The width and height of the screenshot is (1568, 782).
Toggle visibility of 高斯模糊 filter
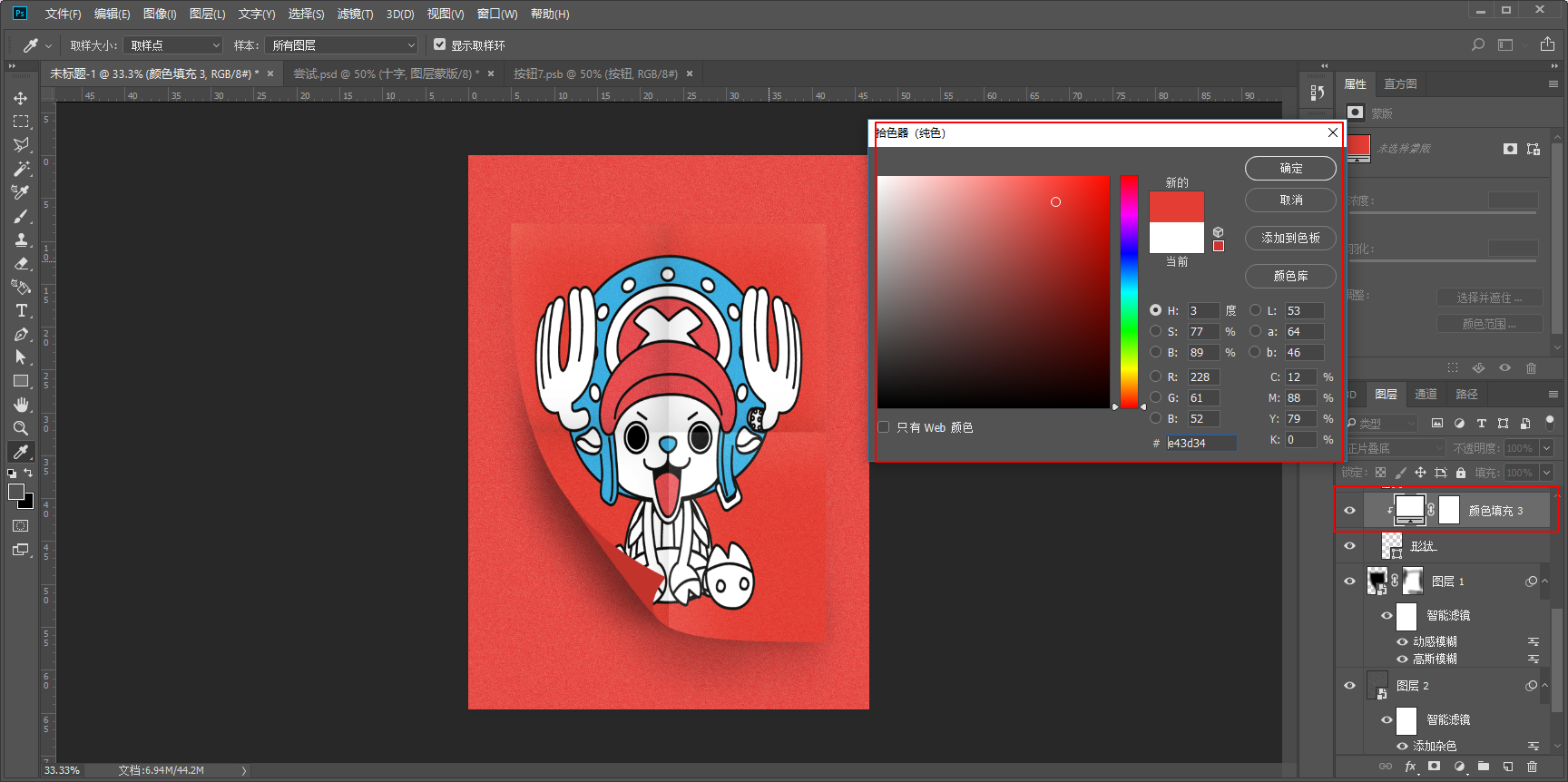tap(1402, 659)
